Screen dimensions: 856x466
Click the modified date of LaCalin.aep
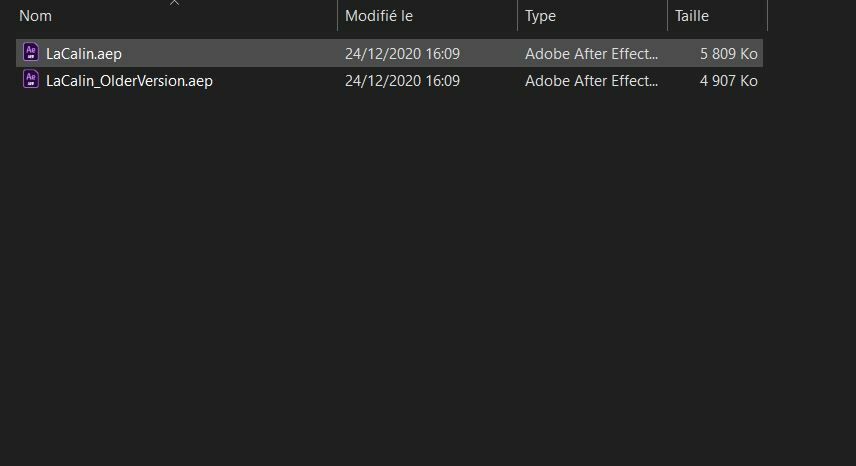click(402, 54)
